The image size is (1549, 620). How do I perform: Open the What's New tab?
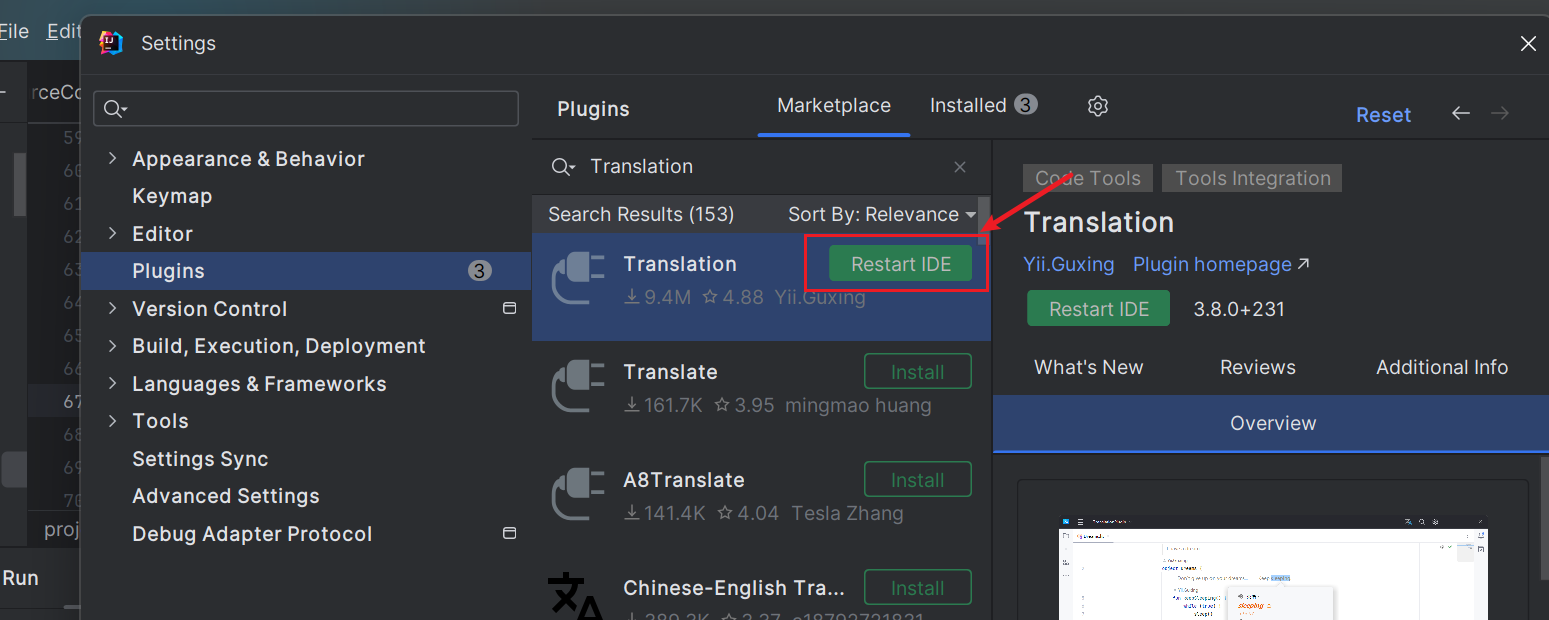1088,367
